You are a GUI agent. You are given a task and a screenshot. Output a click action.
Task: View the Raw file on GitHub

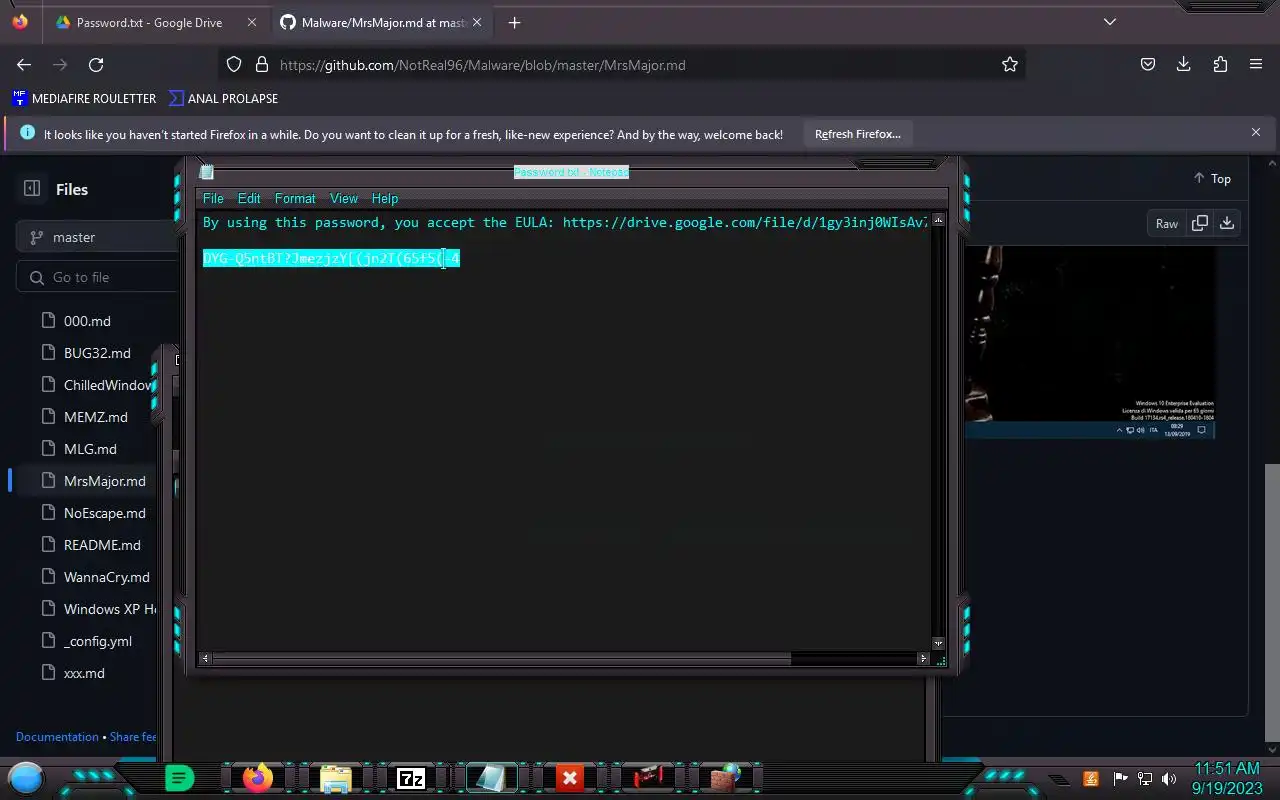pos(1167,223)
